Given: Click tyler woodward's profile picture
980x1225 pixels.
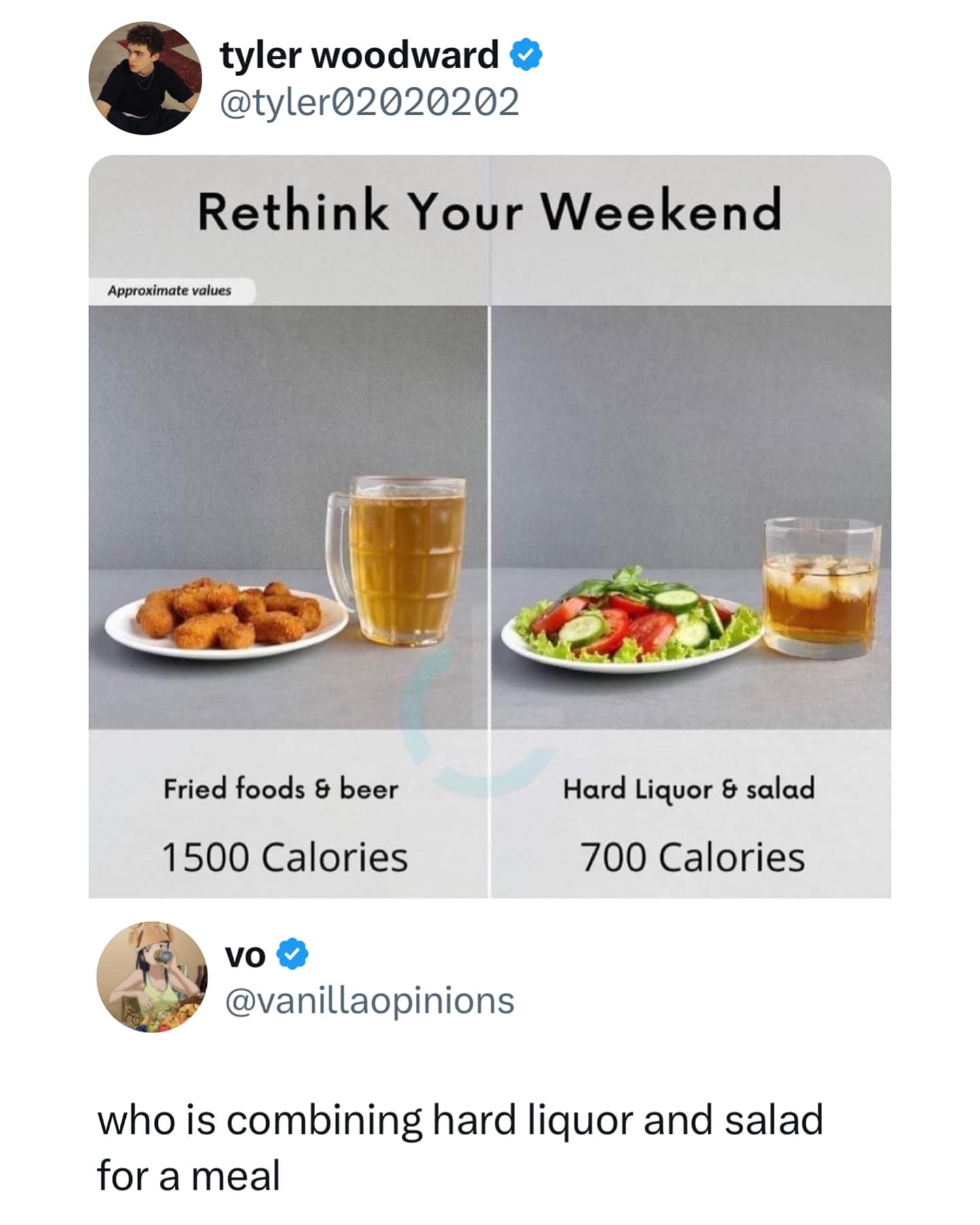Looking at the screenshot, I should (x=145, y=78).
